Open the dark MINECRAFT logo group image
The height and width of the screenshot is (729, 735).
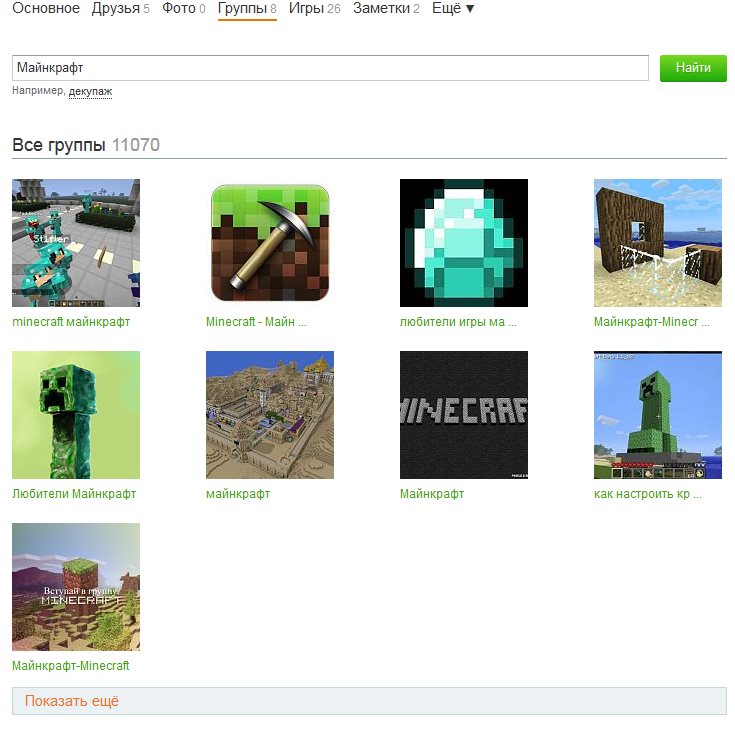464,415
